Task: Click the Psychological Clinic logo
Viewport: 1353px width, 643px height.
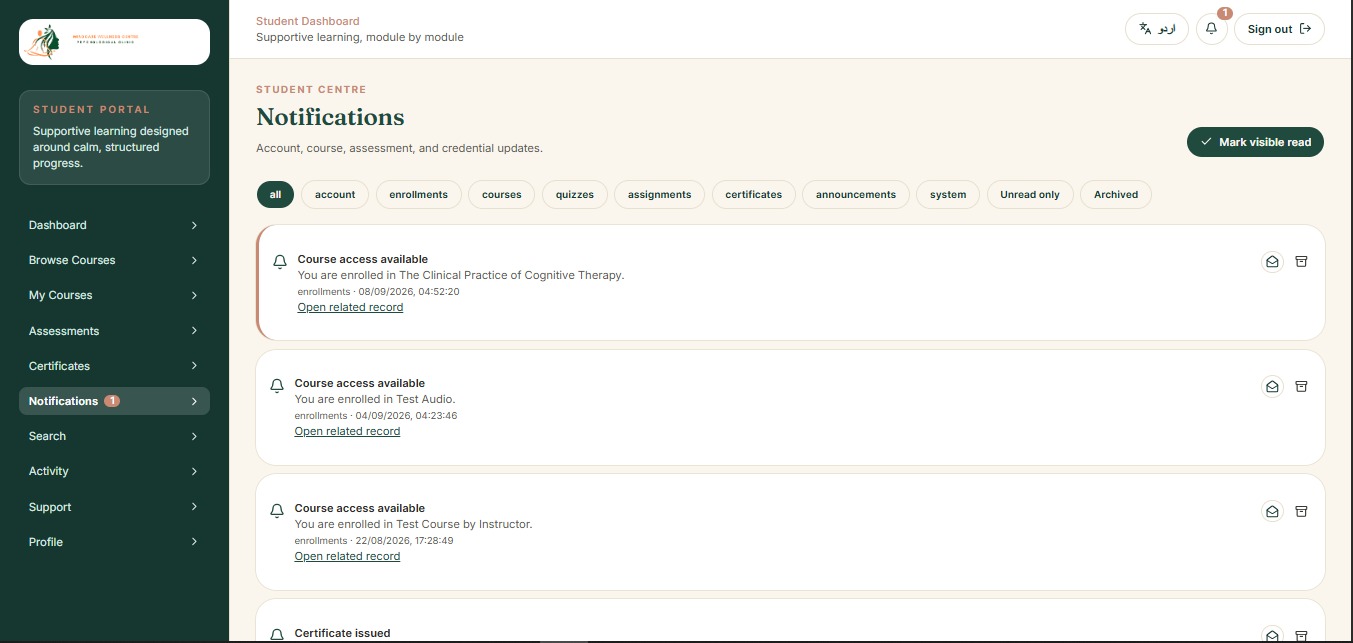Action: (114, 42)
